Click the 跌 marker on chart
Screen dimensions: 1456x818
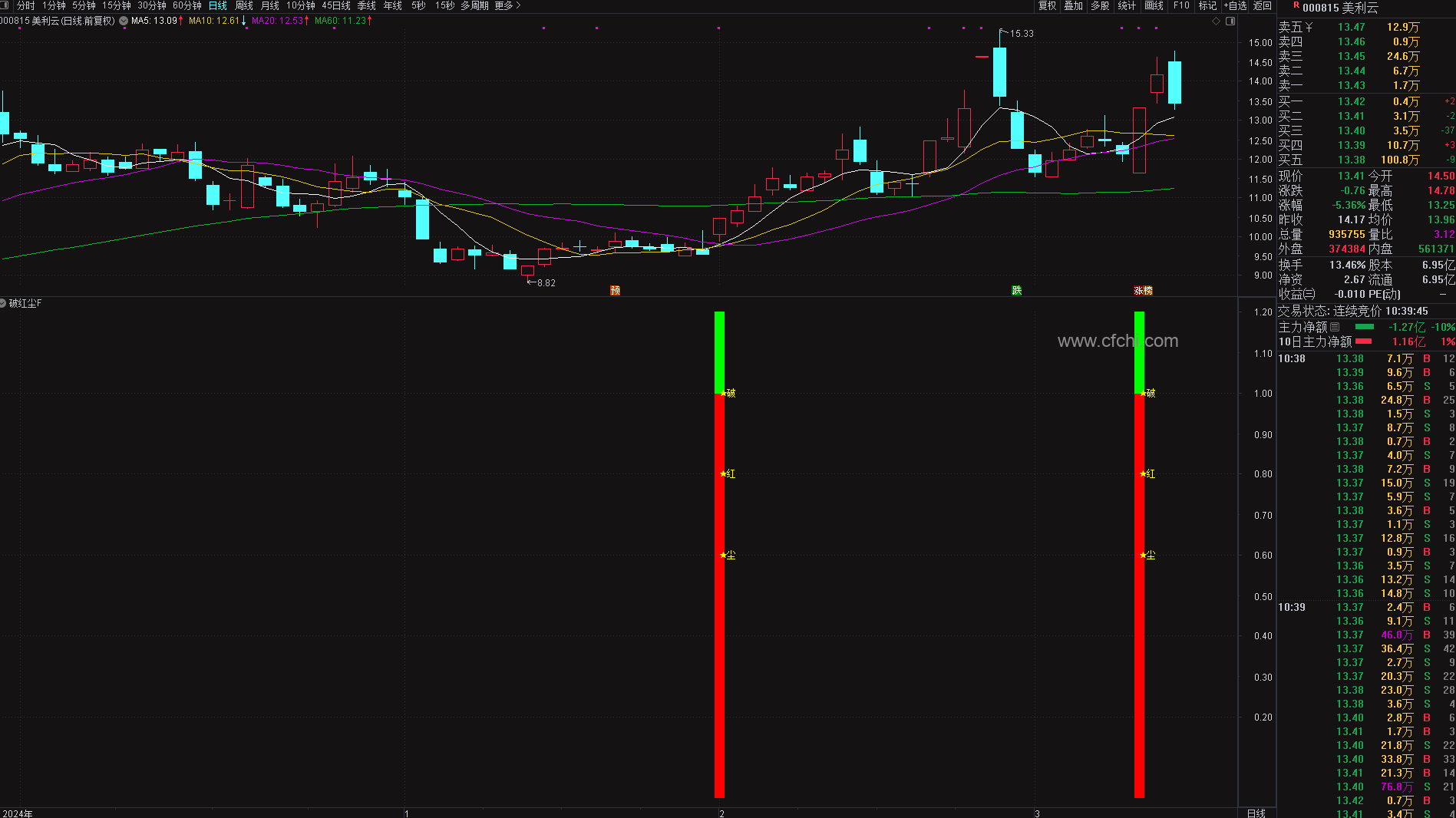pos(1017,290)
